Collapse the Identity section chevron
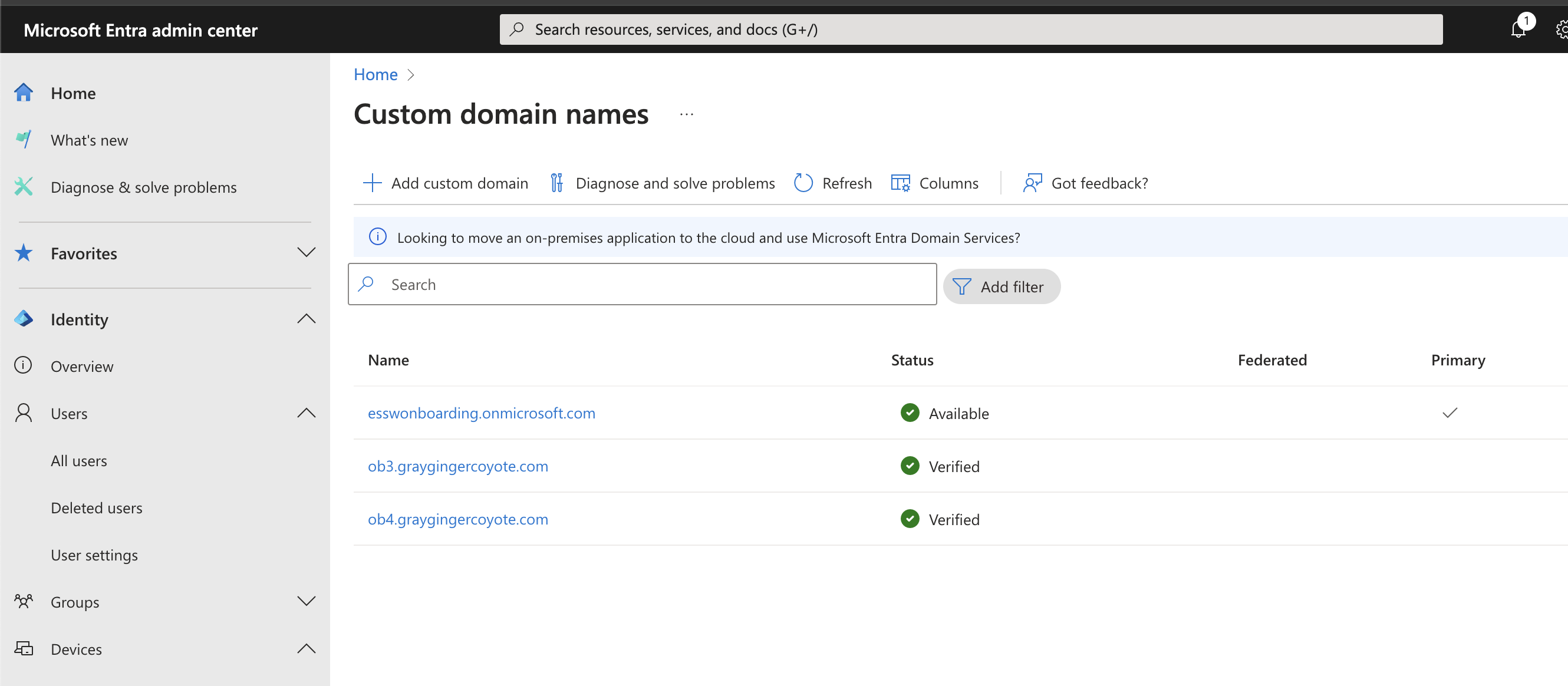 305,318
